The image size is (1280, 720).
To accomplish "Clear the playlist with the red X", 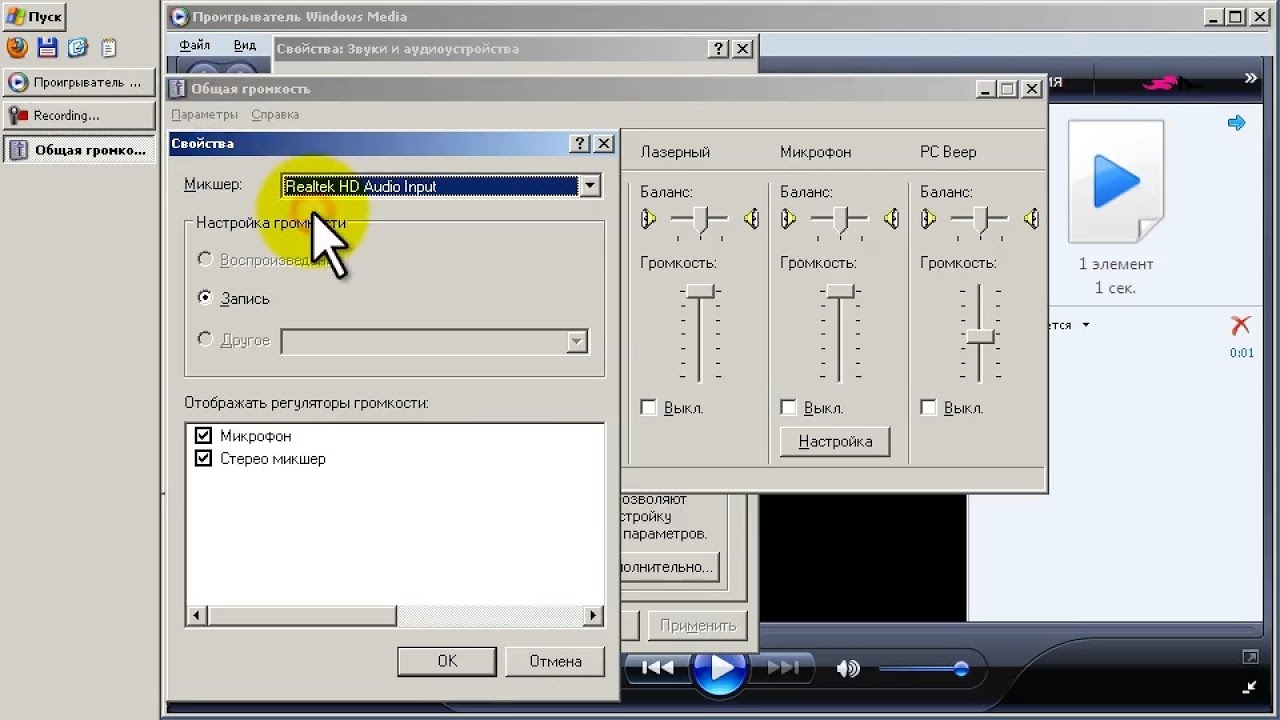I will point(1241,325).
